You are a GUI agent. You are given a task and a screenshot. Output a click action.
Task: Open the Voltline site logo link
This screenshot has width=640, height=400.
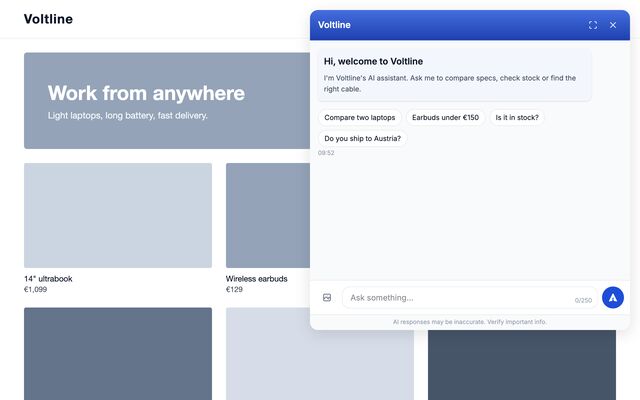48,19
